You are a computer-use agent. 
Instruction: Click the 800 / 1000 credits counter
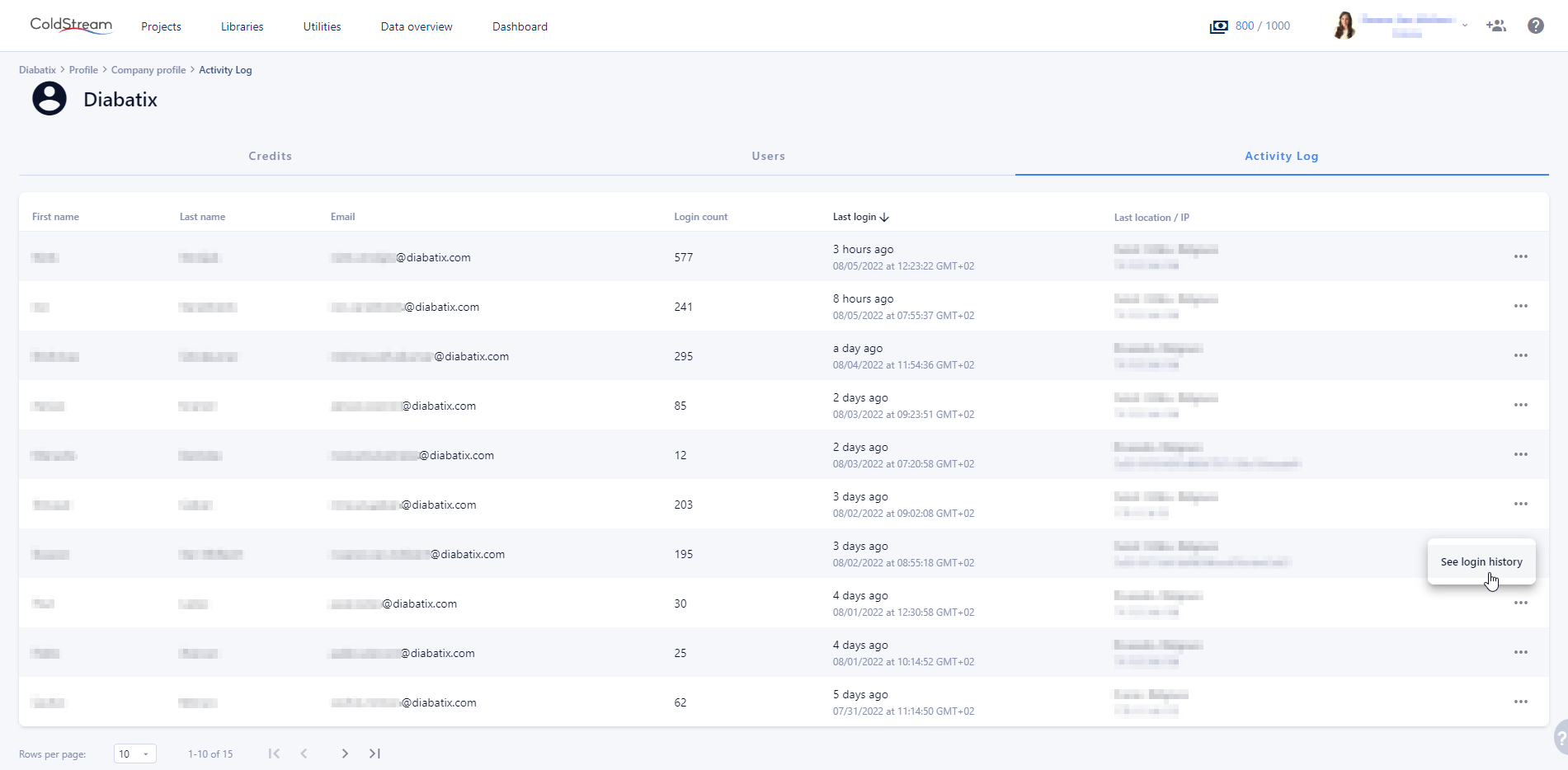1263,26
